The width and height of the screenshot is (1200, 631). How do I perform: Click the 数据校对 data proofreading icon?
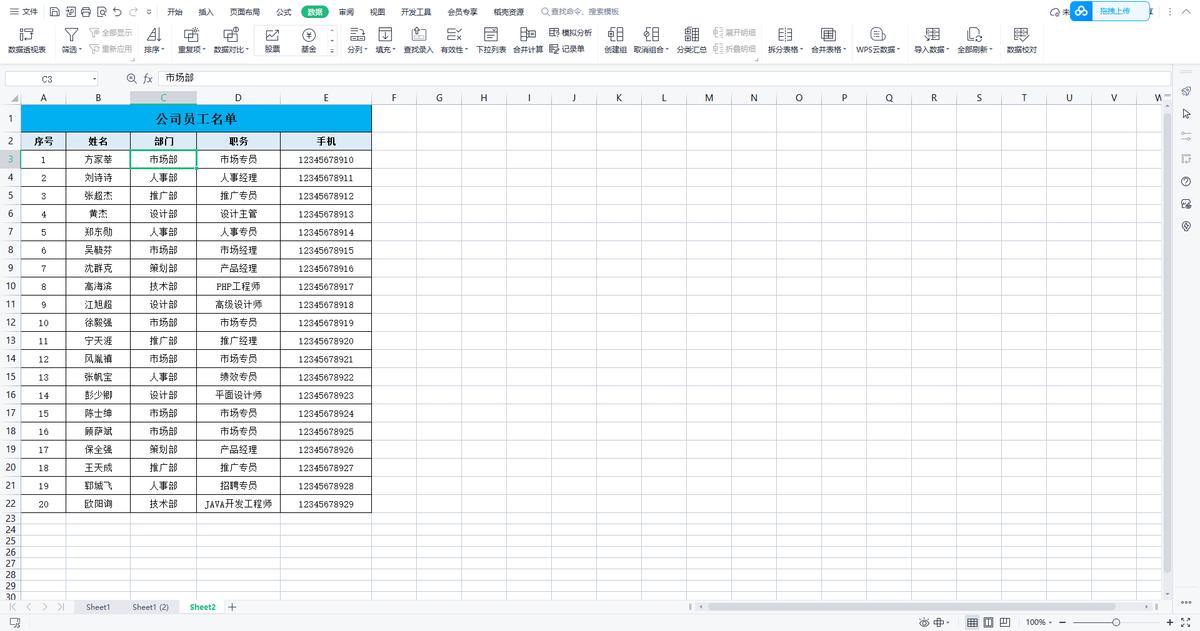(1021, 40)
